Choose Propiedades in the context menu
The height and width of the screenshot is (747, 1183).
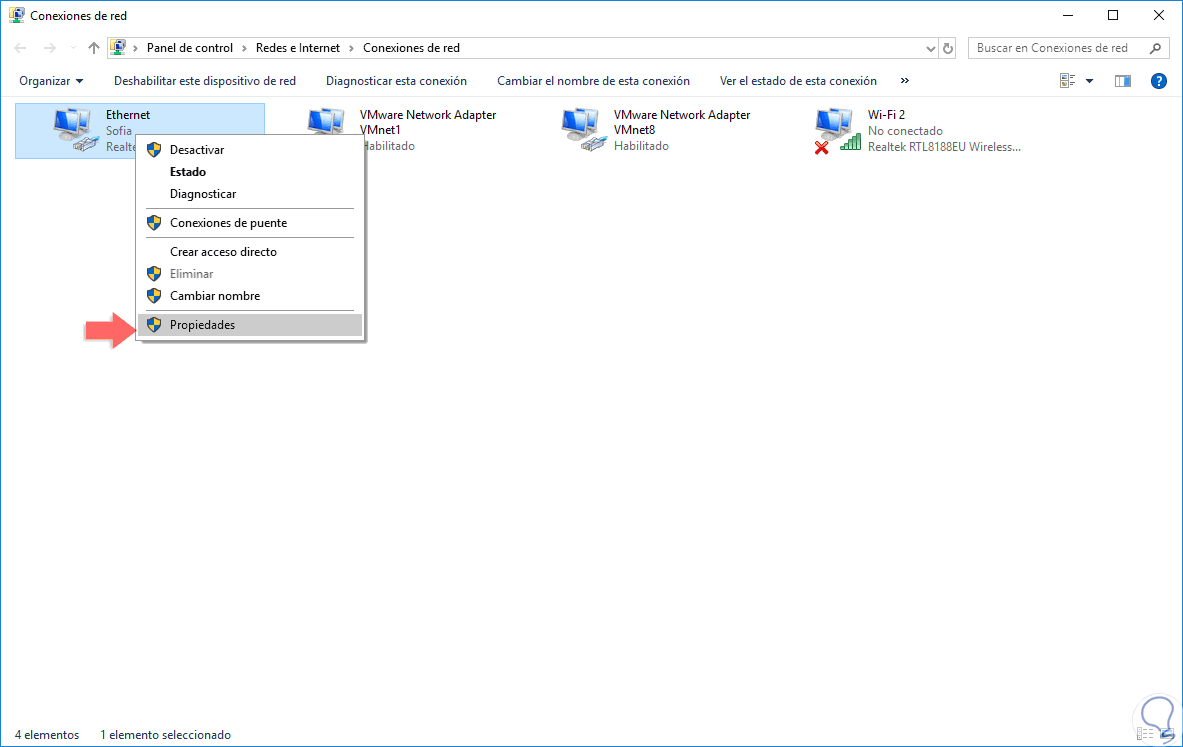point(250,324)
